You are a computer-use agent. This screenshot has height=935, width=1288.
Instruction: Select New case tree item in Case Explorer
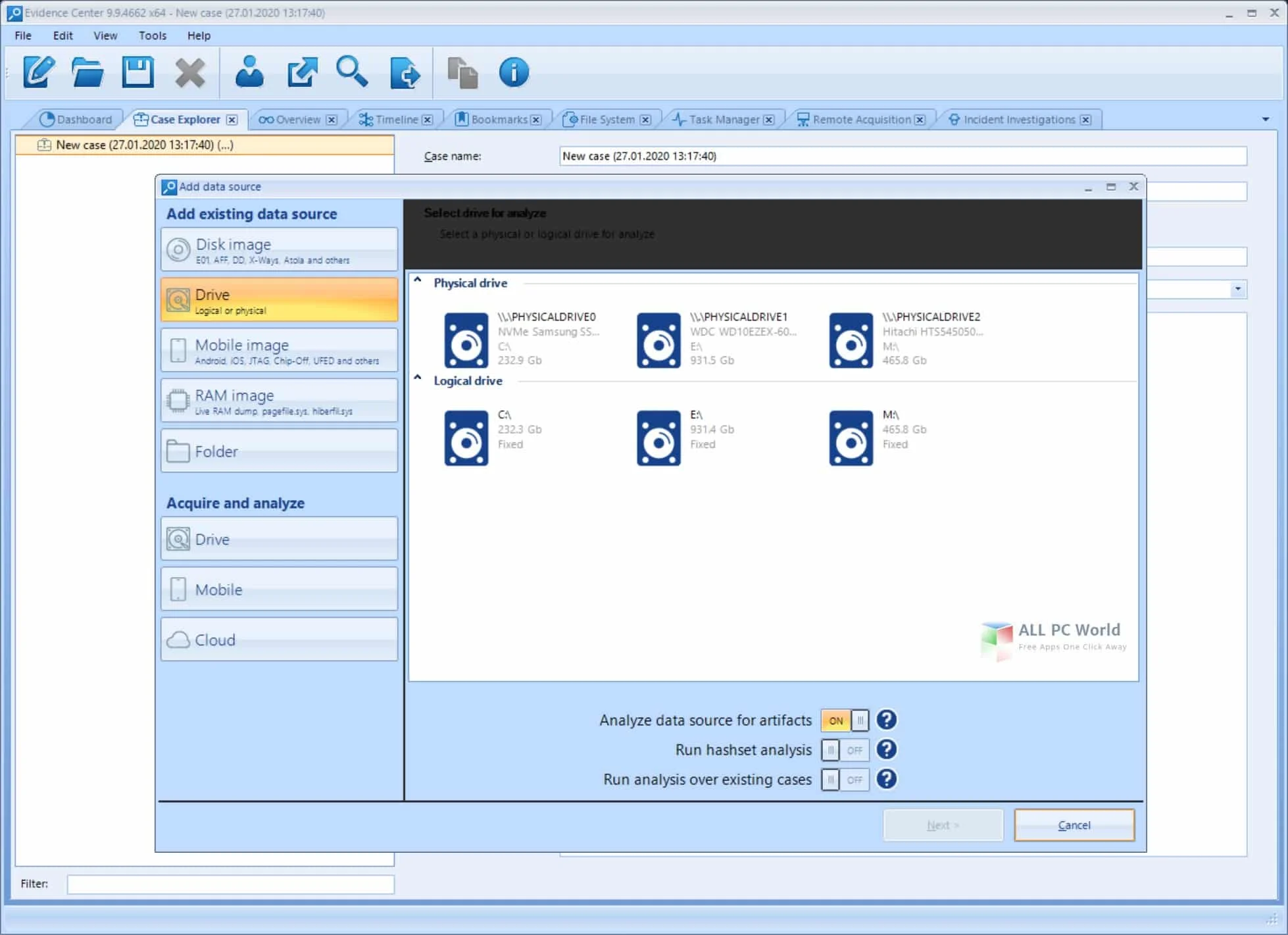pos(205,145)
